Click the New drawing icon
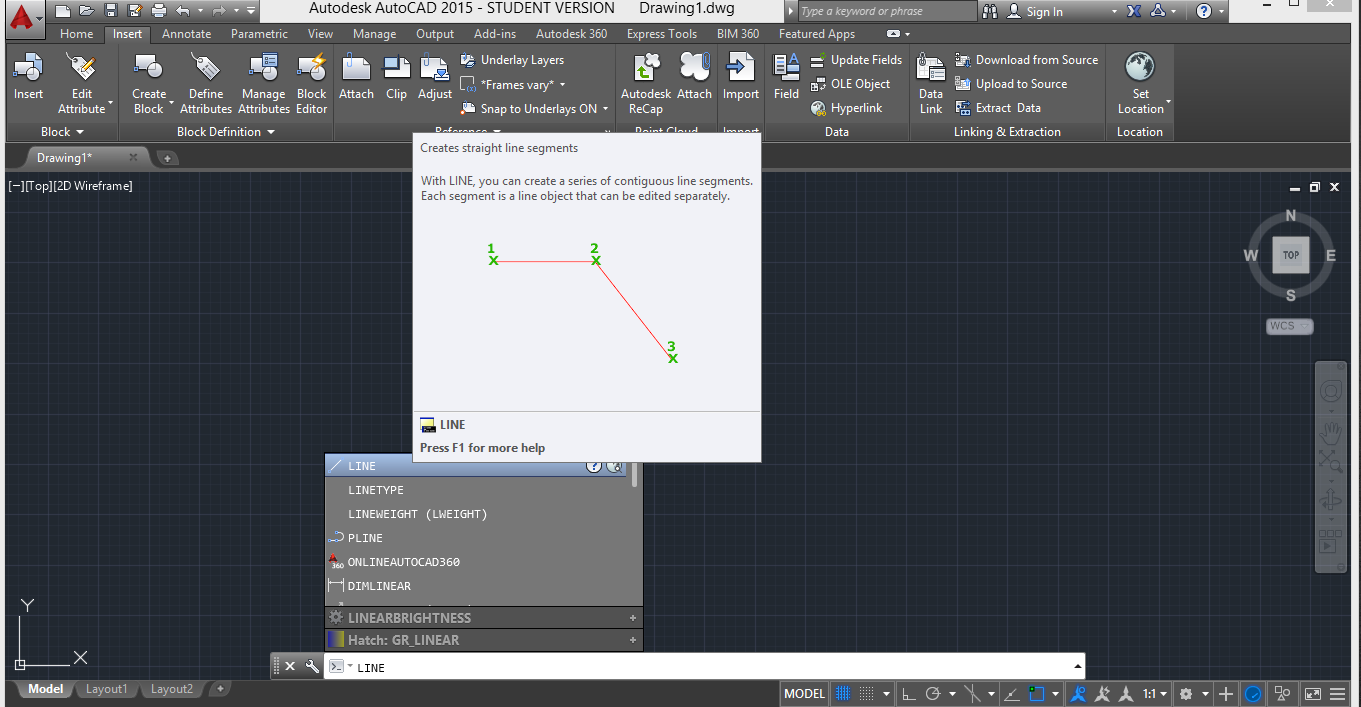 pyautogui.click(x=63, y=11)
